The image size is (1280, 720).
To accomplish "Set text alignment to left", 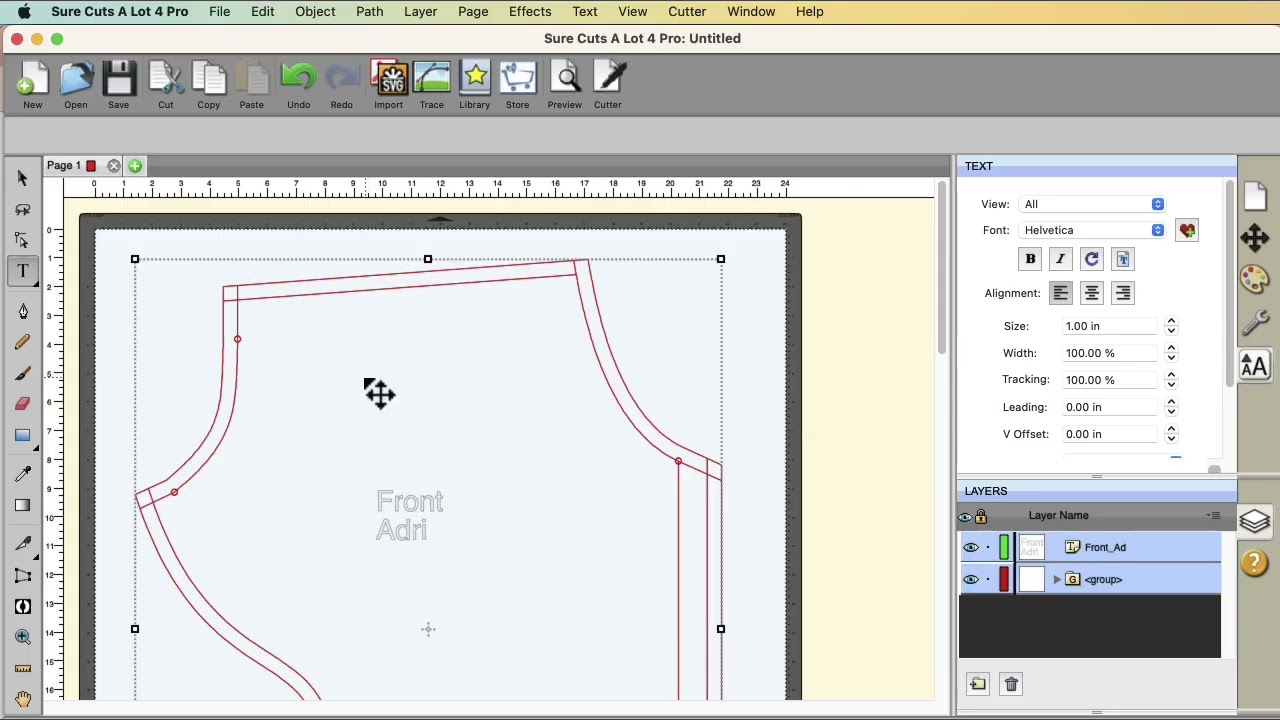I will click(x=1061, y=293).
